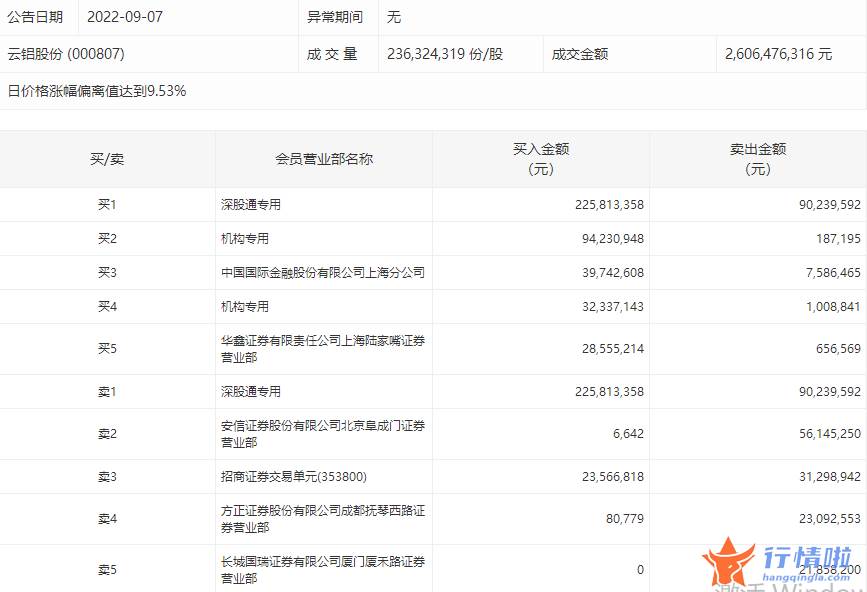Select sell amount 7,586,465

pyautogui.click(x=833, y=273)
